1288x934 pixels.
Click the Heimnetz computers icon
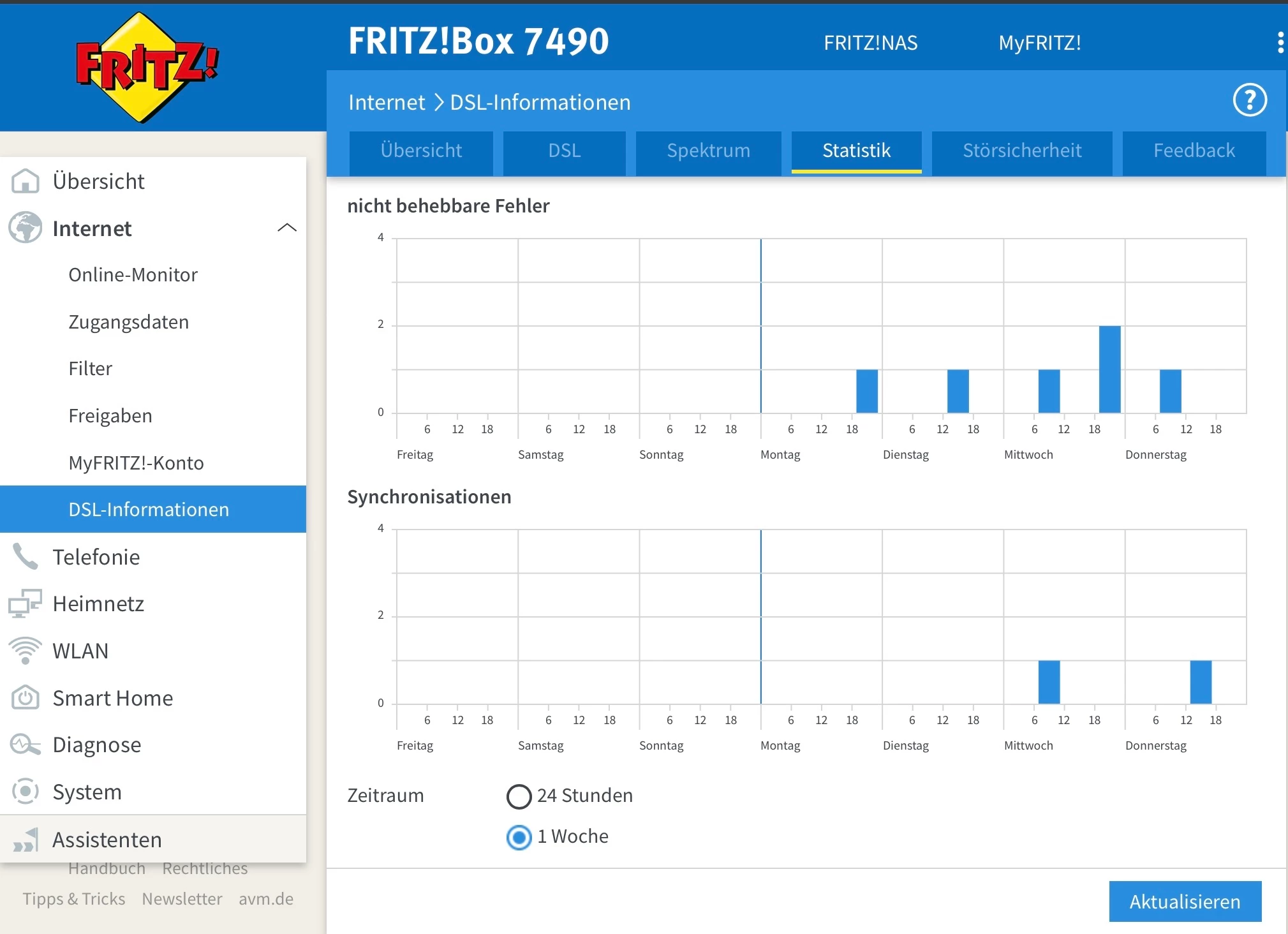pyautogui.click(x=26, y=604)
